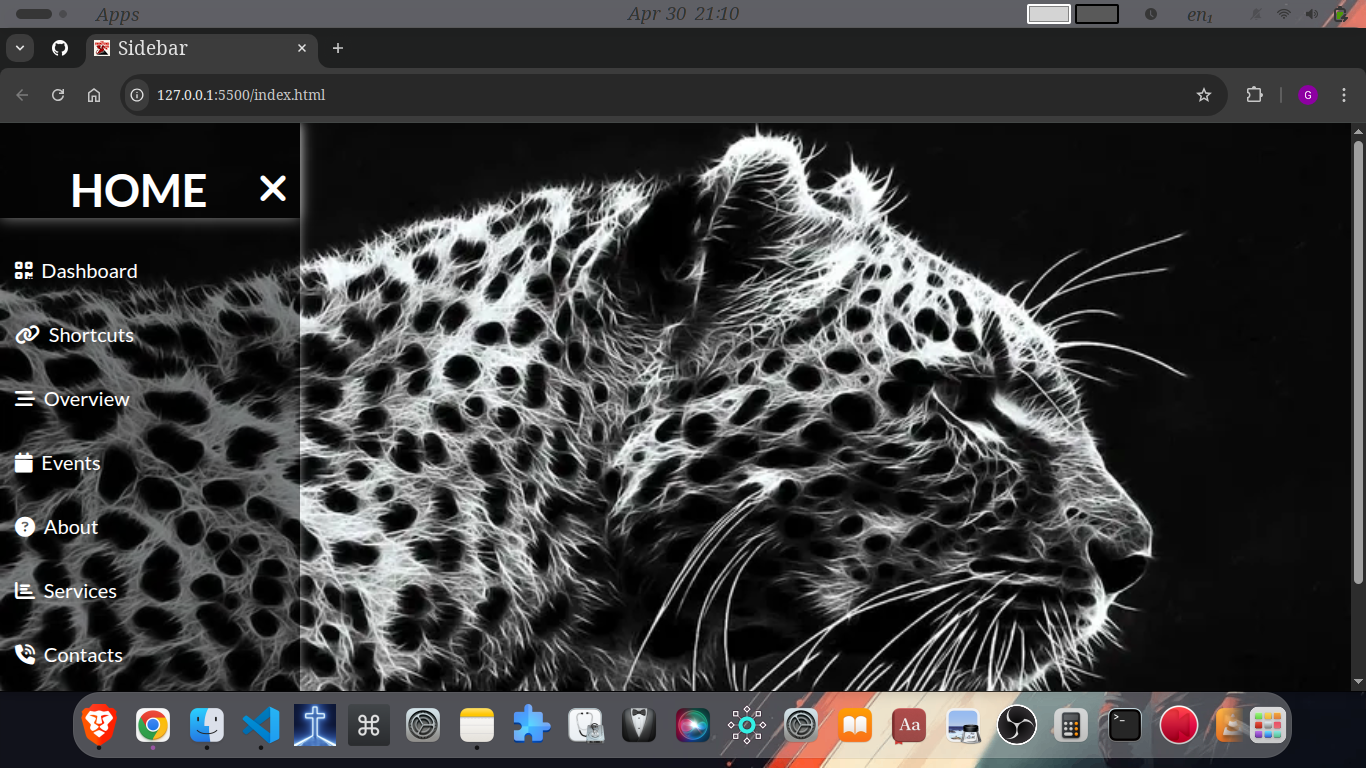Open Calculator from the dock

(x=1071, y=725)
